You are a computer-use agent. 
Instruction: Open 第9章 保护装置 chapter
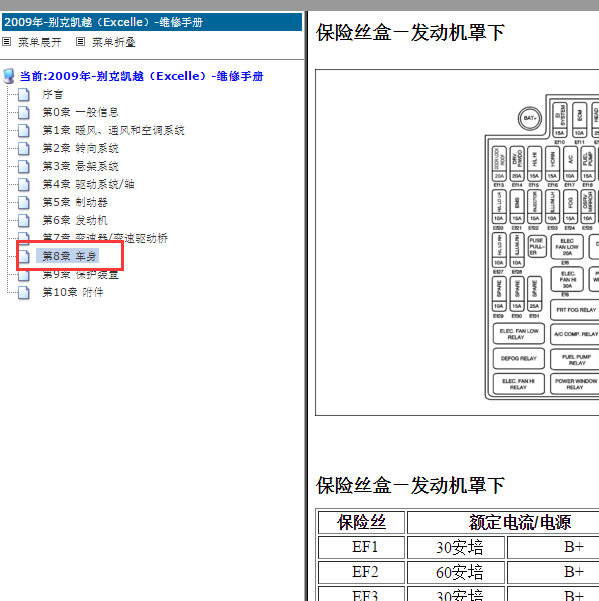coord(80,274)
